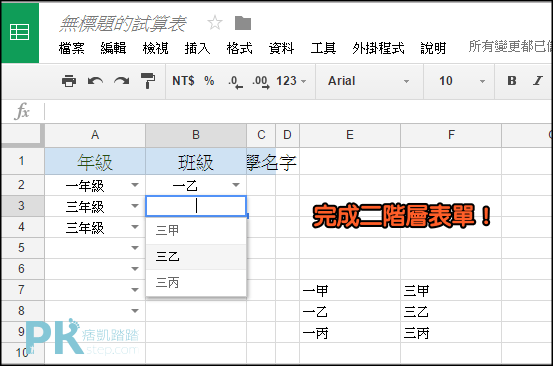The width and height of the screenshot is (553, 366).
Task: Choose 三丙 from the dropdown list
Action: point(196,283)
